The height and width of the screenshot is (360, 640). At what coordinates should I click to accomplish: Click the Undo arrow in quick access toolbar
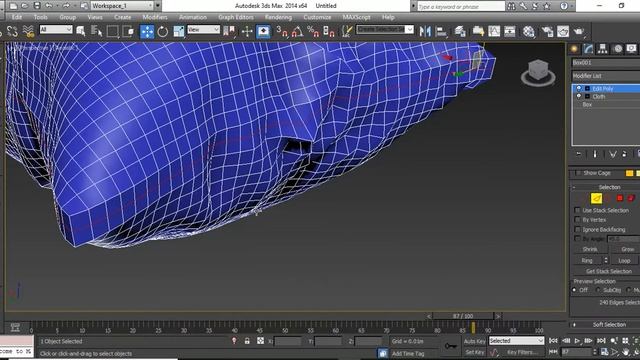pos(49,6)
